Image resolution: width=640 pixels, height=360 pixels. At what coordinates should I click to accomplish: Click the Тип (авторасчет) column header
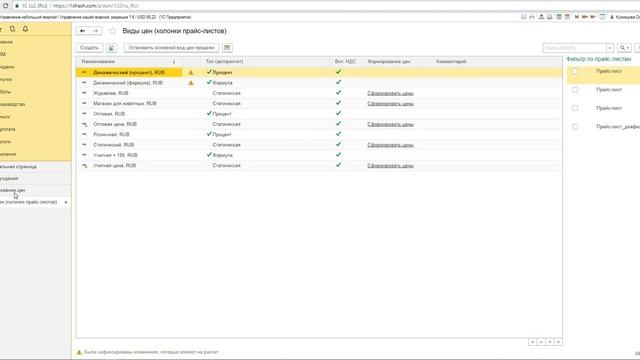point(224,62)
